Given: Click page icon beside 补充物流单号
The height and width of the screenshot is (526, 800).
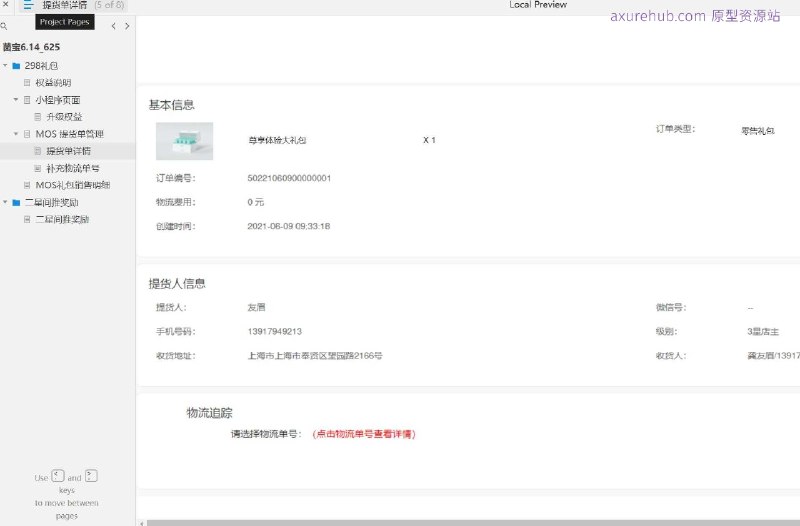Looking at the screenshot, I should point(38,168).
